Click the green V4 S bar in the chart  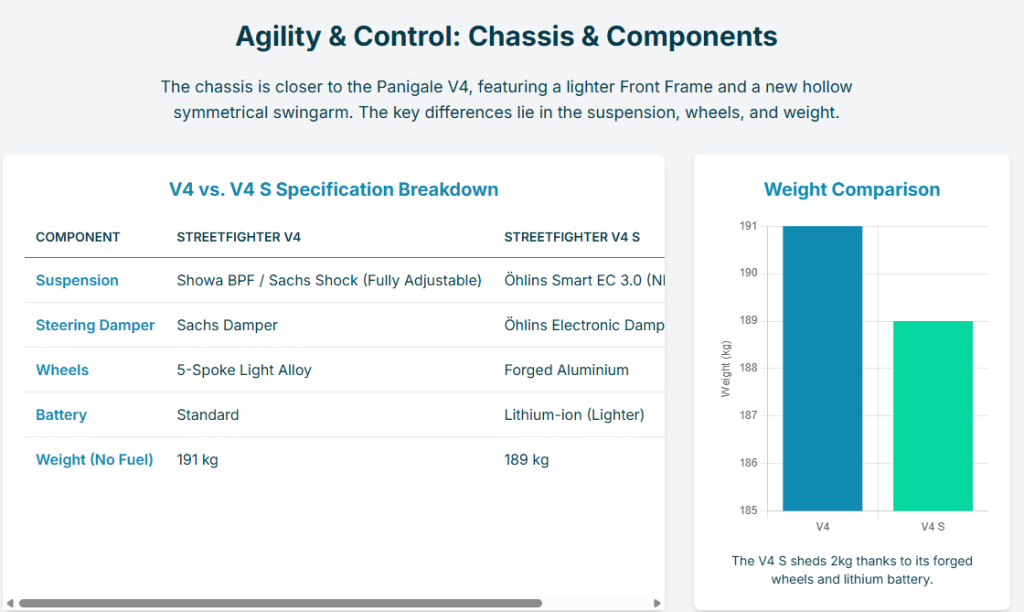tap(932, 415)
